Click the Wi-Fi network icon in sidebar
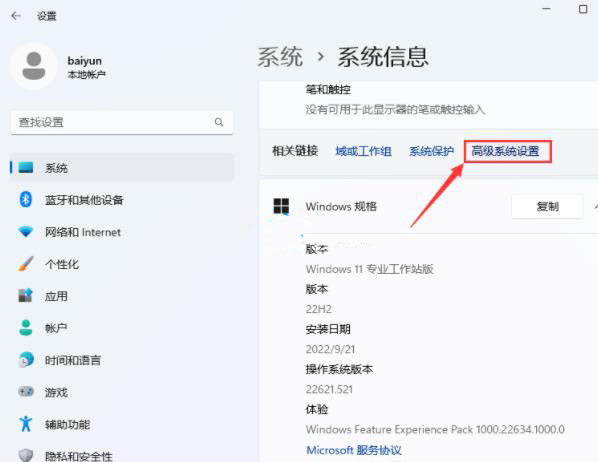 point(26,232)
